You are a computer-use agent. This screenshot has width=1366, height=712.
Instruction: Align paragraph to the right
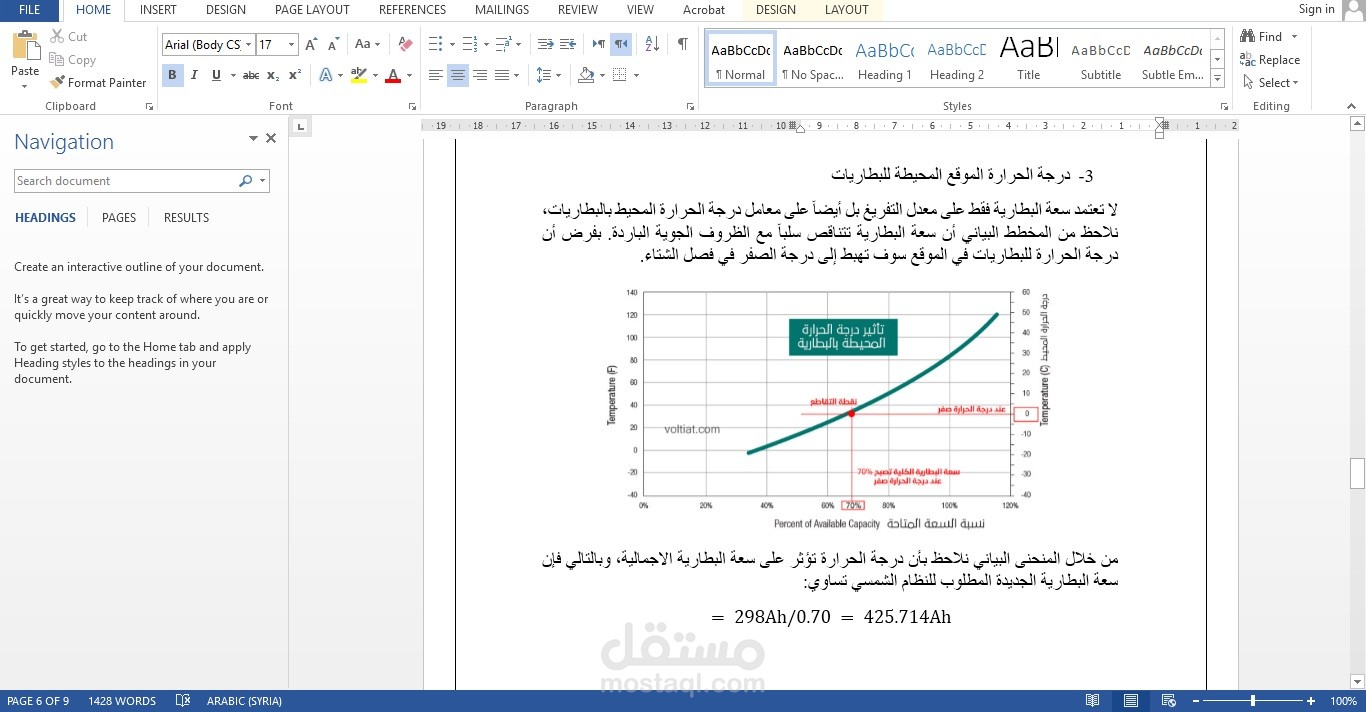(480, 75)
